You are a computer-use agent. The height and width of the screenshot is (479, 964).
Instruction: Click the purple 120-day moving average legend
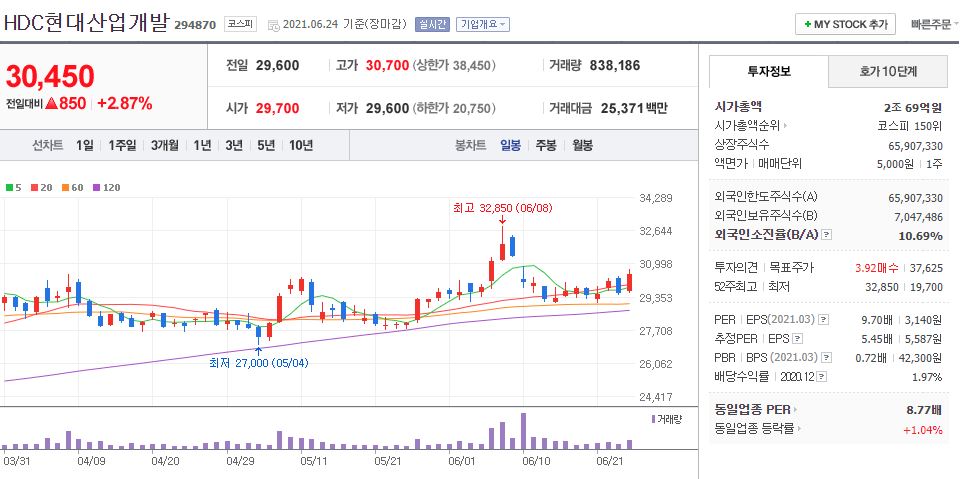(106, 188)
